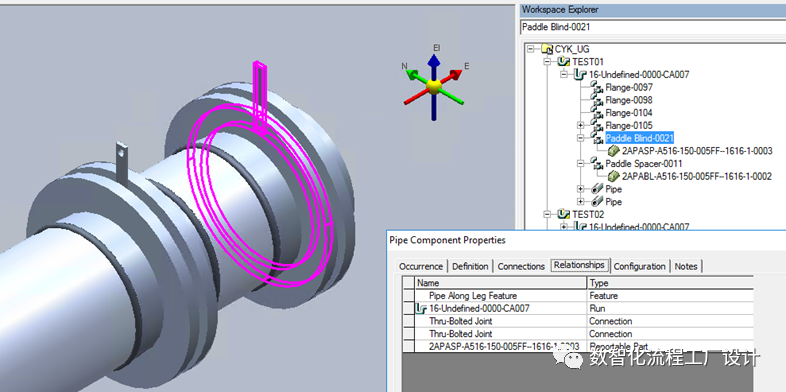
Task: Expand the Flange-0105 tree node
Action: 580,125
